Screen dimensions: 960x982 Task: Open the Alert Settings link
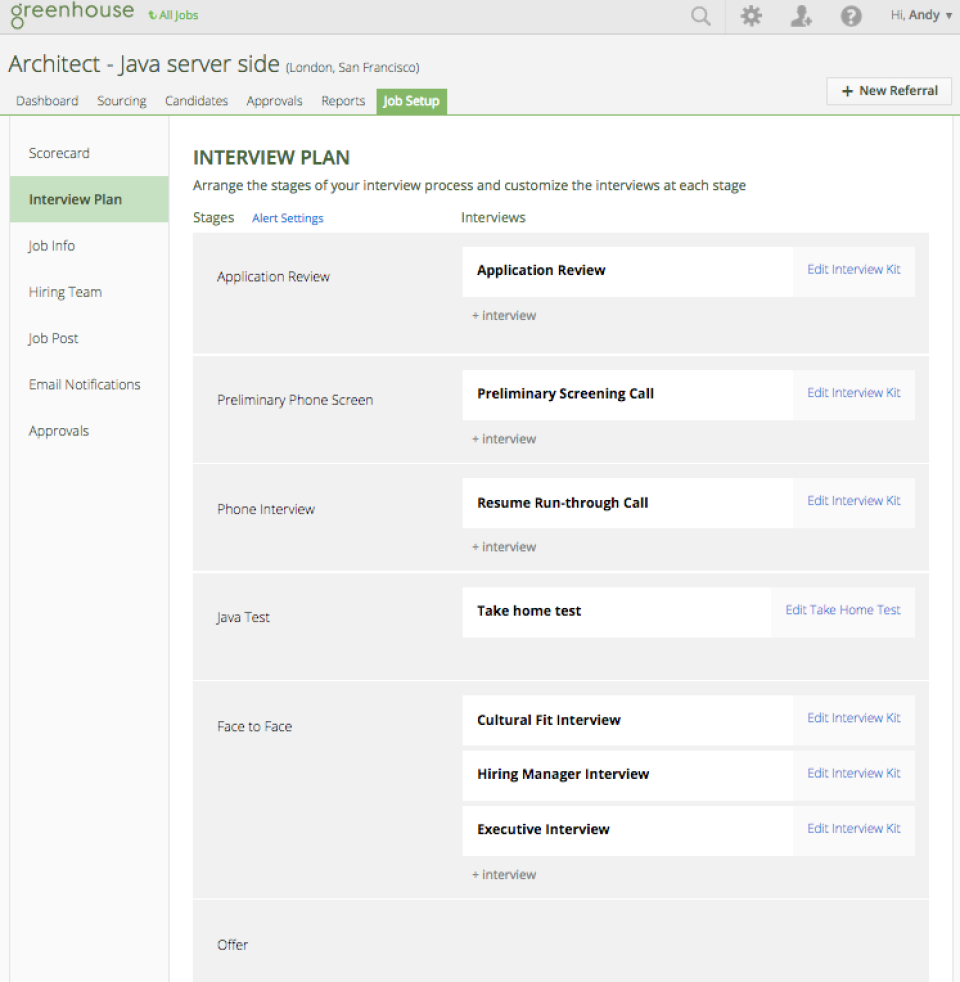(x=288, y=218)
